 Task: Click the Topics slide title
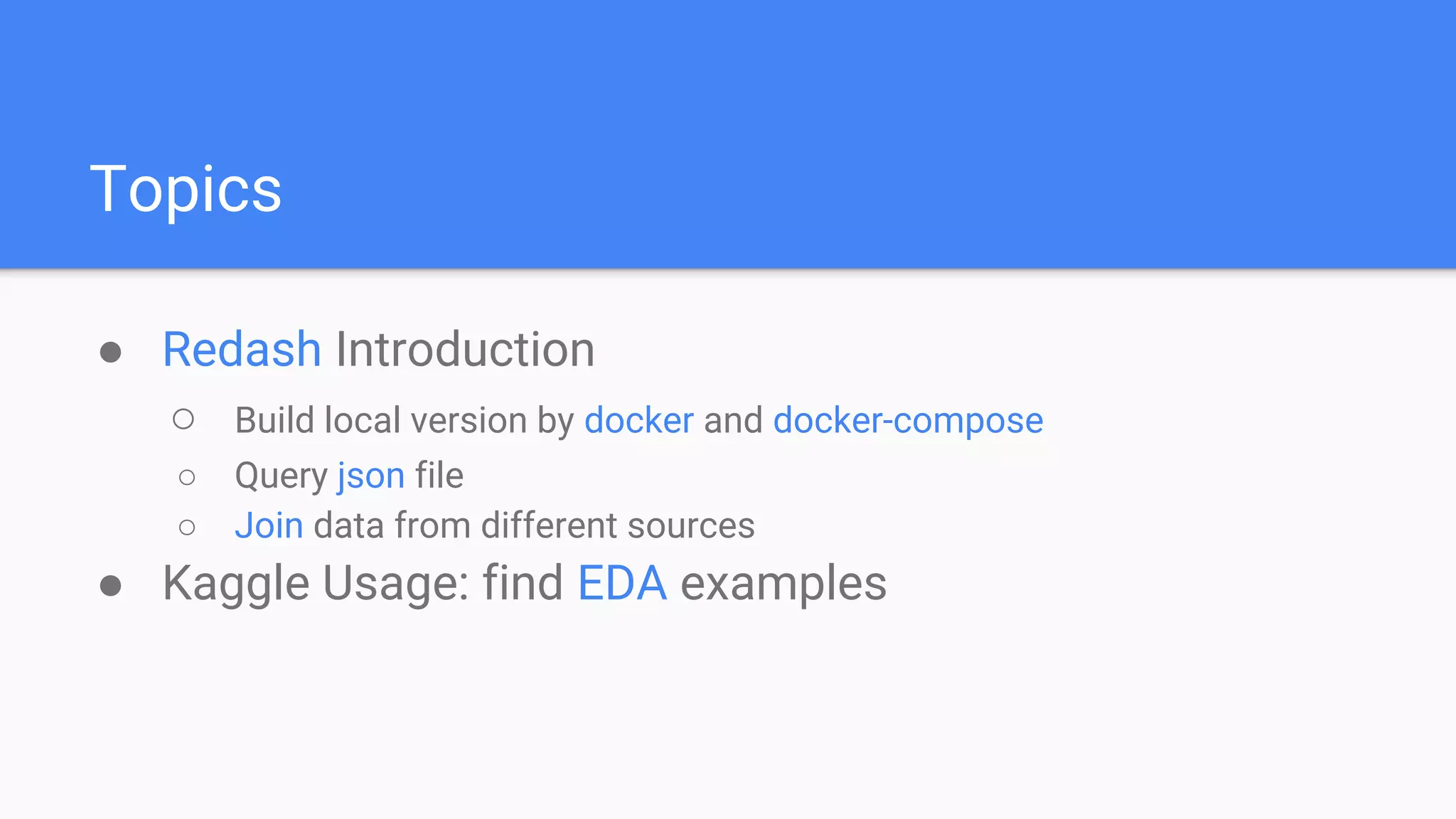pyautogui.click(x=186, y=189)
